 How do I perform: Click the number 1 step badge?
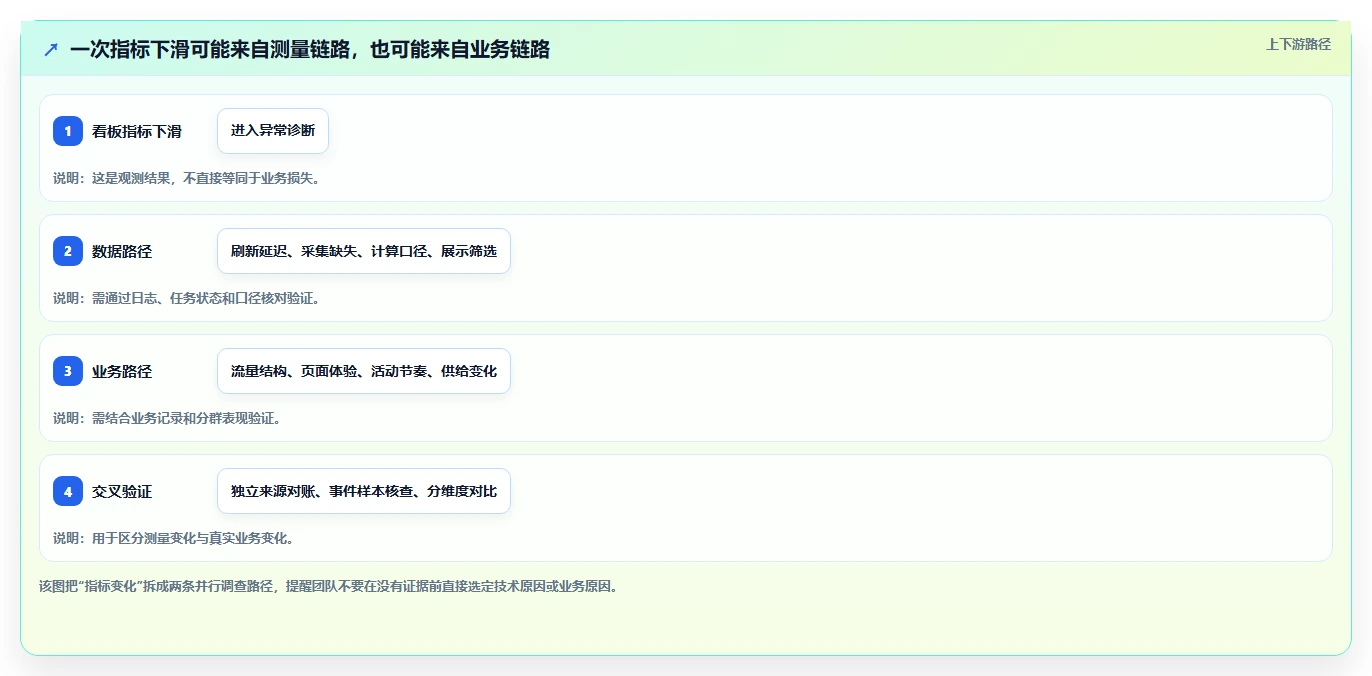(x=68, y=131)
